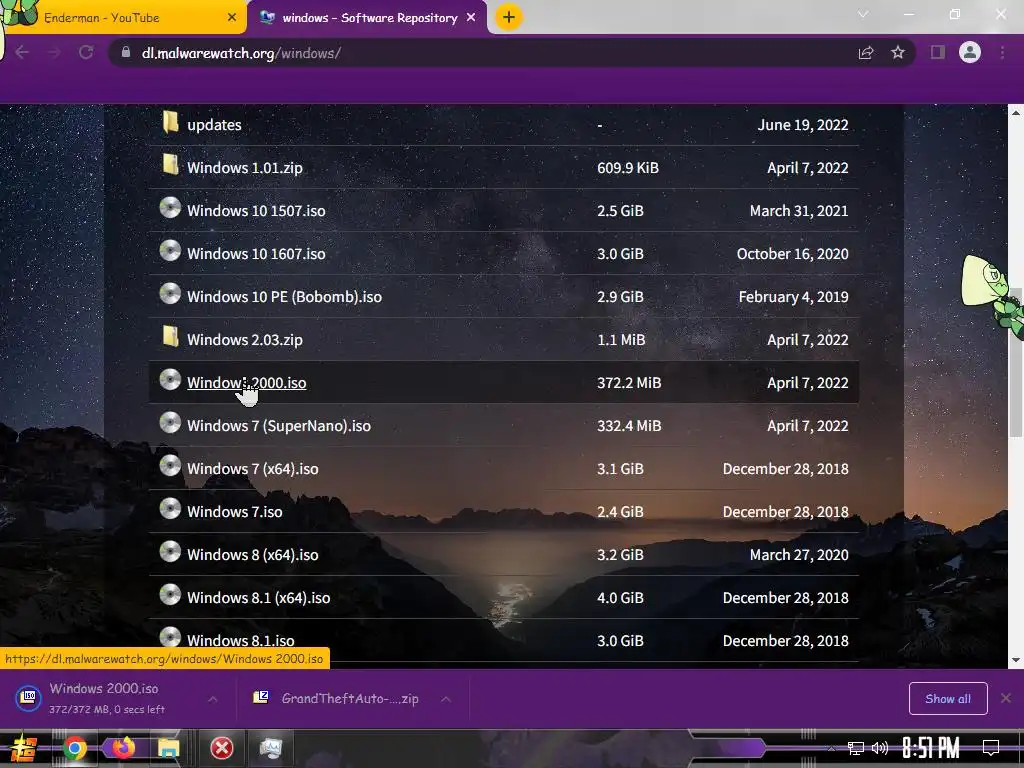The width and height of the screenshot is (1024, 768).
Task: Click the disc icon for Windows 8 (x64).iso
Action: [170, 552]
